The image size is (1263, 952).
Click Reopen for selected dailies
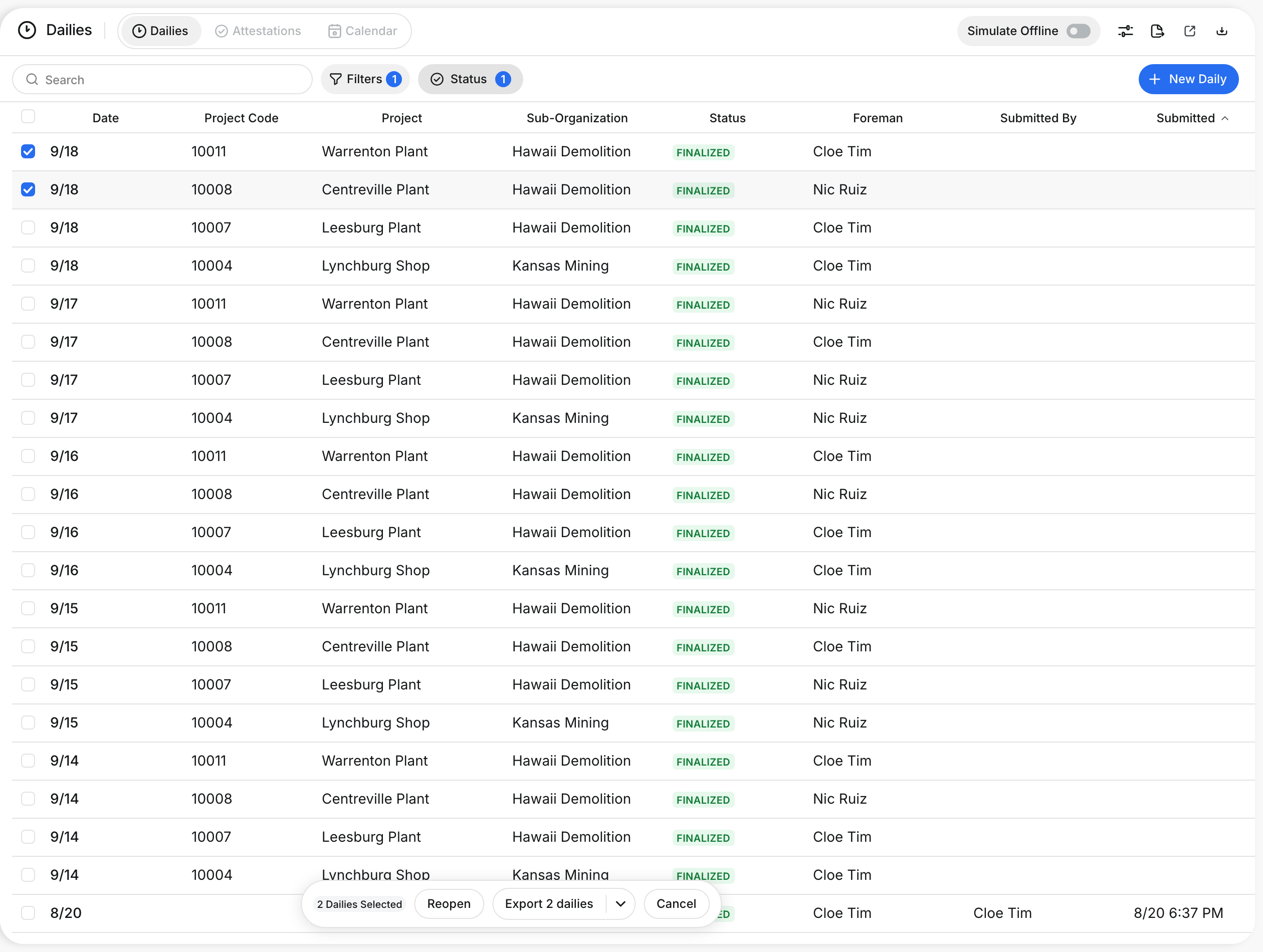449,903
